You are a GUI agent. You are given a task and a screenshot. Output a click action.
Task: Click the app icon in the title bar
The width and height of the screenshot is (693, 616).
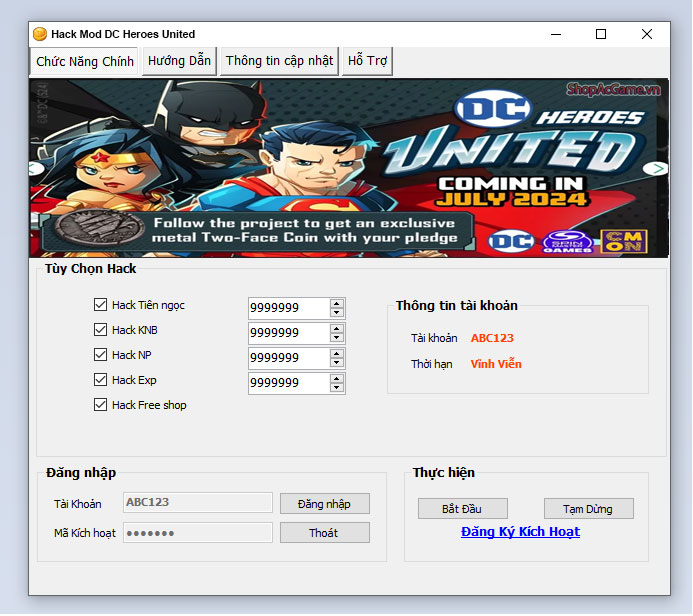click(40, 34)
